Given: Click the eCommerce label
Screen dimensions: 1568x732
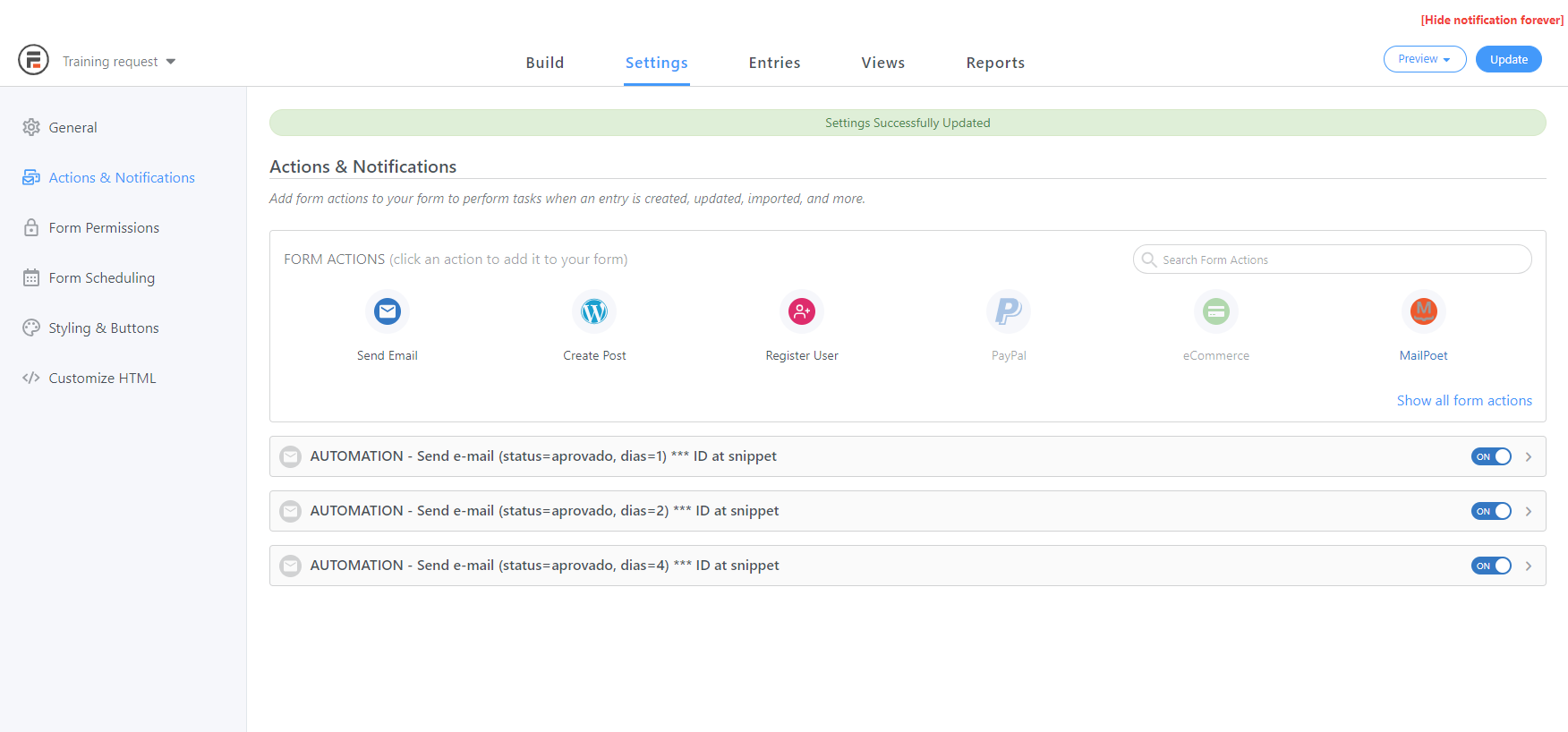Looking at the screenshot, I should (1216, 355).
